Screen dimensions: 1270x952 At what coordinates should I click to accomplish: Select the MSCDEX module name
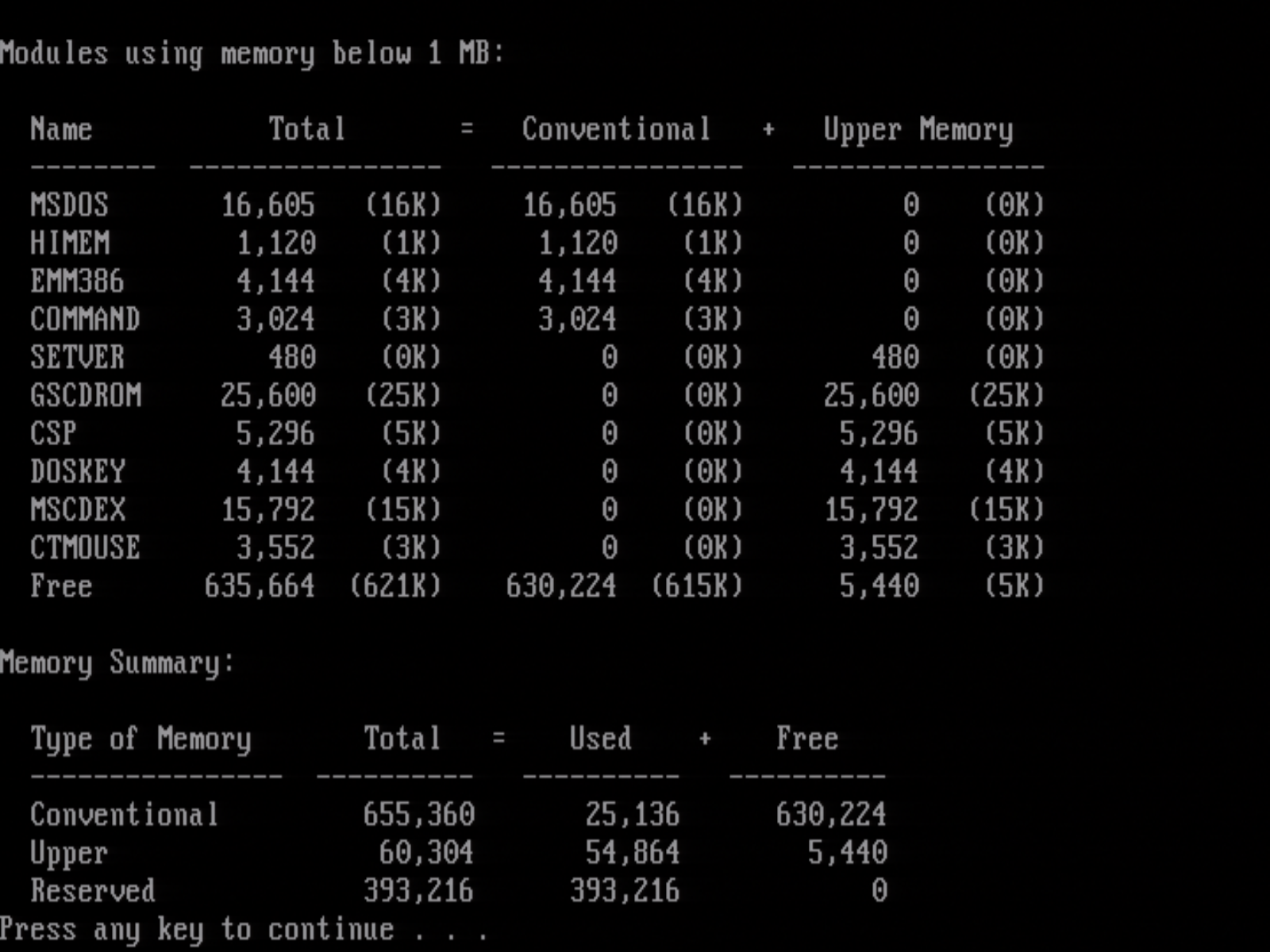pyautogui.click(x=78, y=509)
